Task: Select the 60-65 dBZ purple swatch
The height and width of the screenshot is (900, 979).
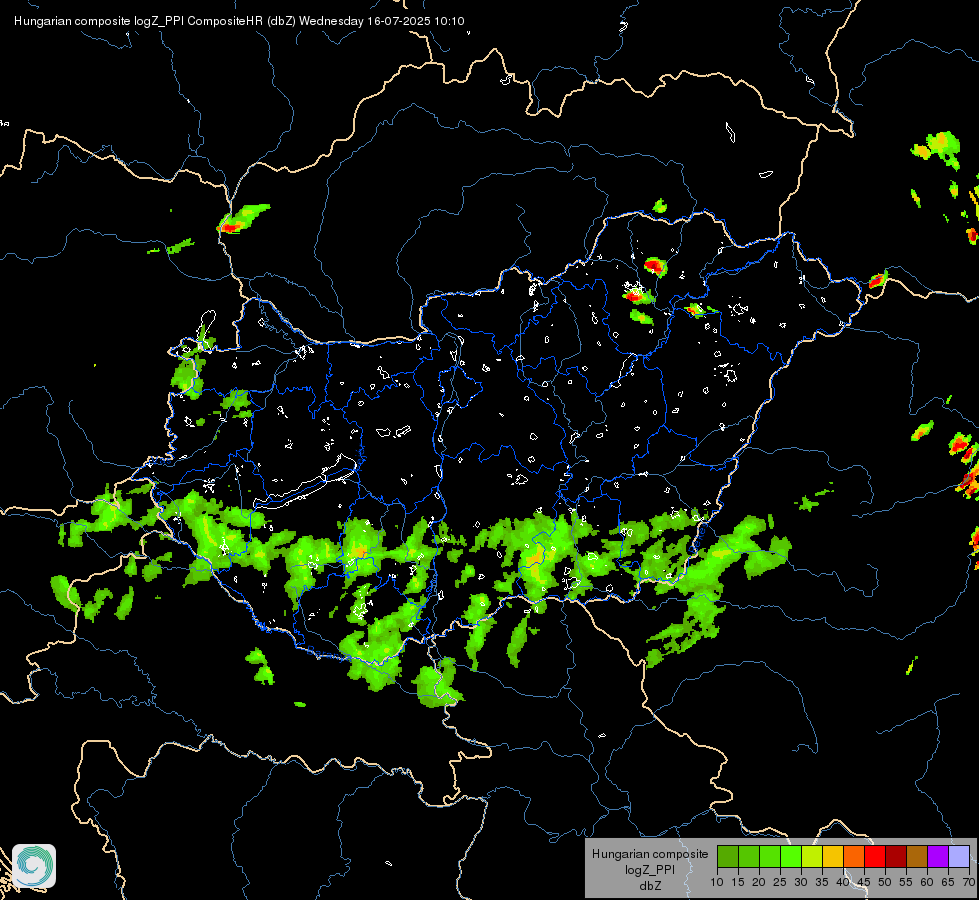Action: (938, 856)
